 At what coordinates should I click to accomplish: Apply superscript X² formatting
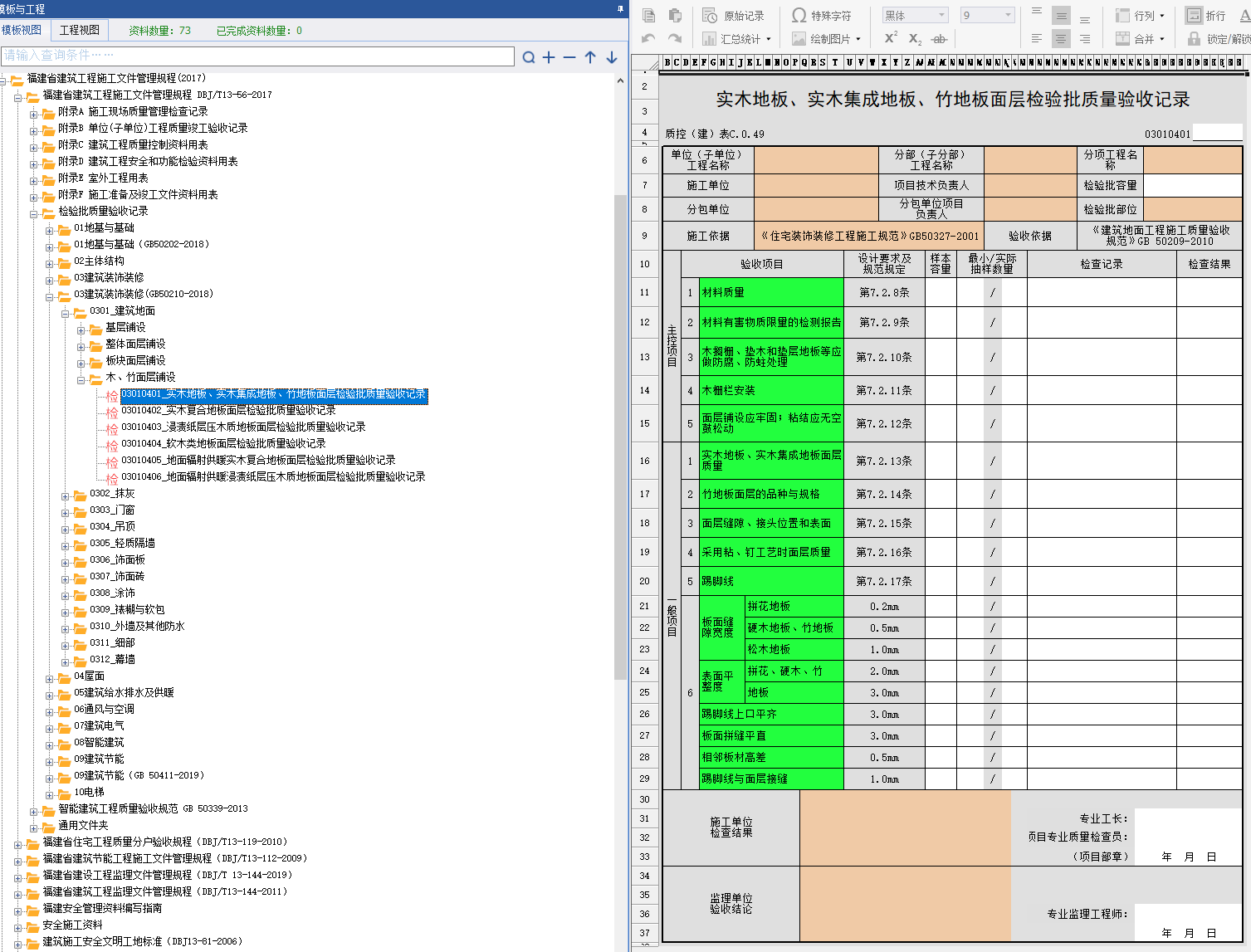pos(891,38)
